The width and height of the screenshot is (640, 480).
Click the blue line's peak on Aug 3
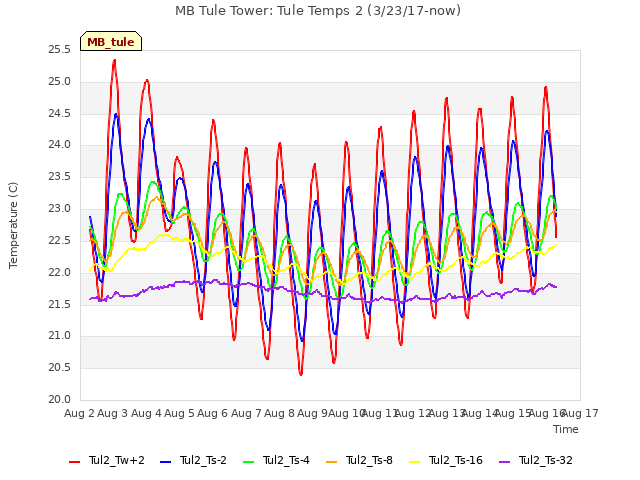[x=116, y=114]
